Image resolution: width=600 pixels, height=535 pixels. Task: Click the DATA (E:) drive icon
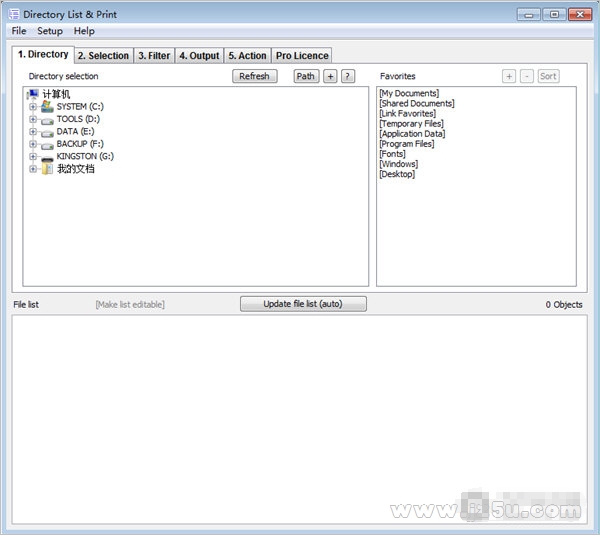coord(47,133)
